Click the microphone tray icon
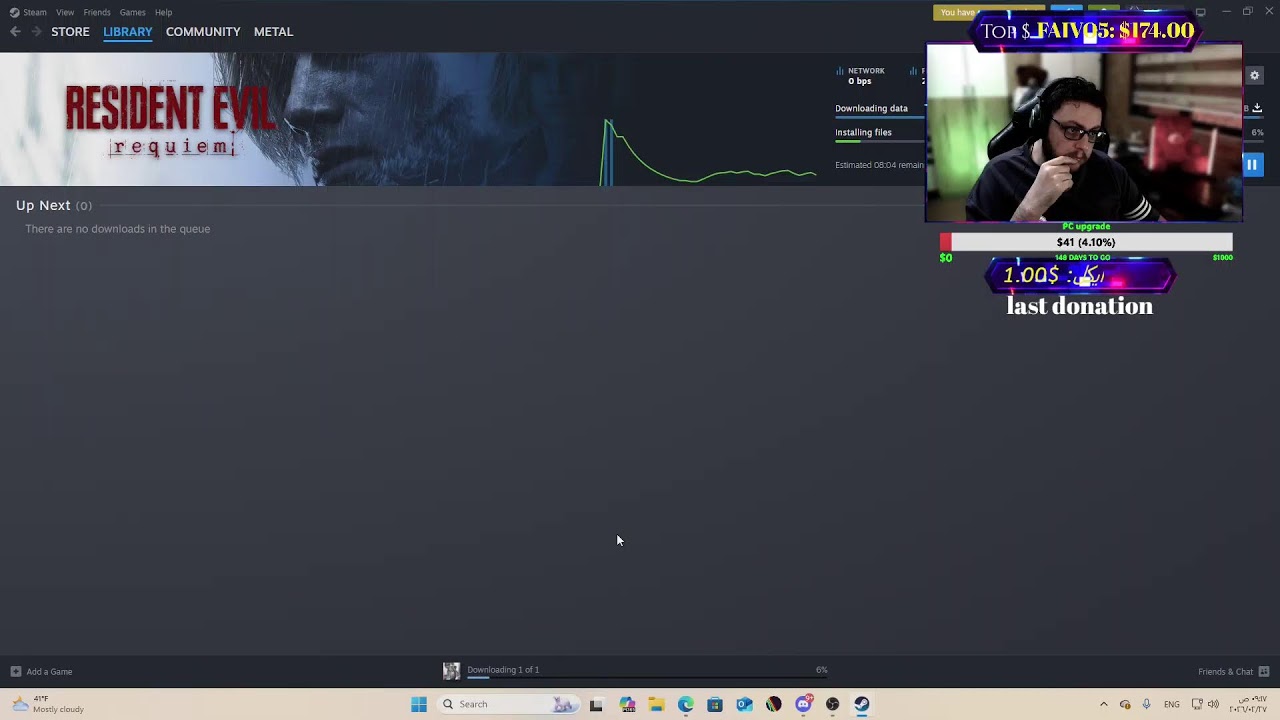 [x=1146, y=704]
